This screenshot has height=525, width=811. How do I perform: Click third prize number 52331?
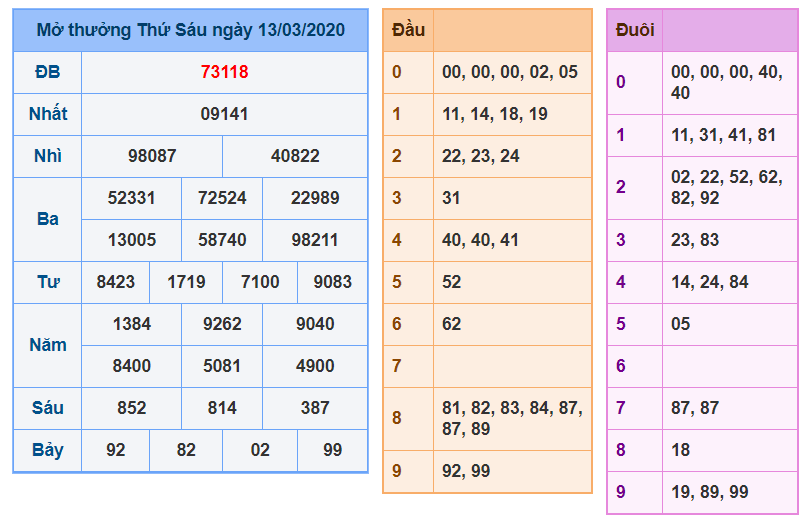(x=131, y=198)
